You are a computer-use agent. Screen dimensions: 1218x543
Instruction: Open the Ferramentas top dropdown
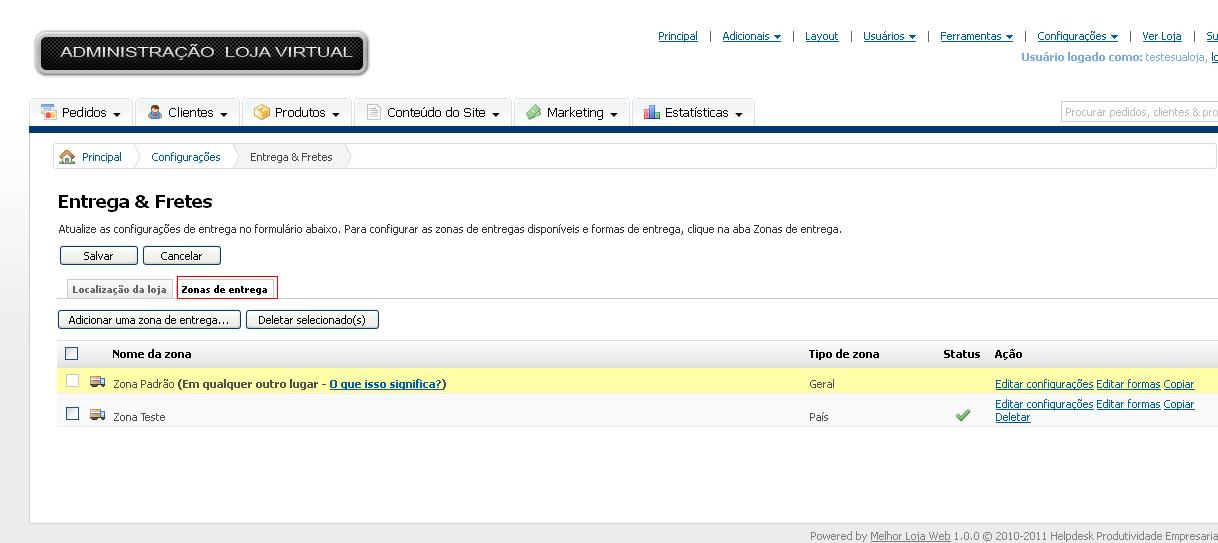pos(976,36)
